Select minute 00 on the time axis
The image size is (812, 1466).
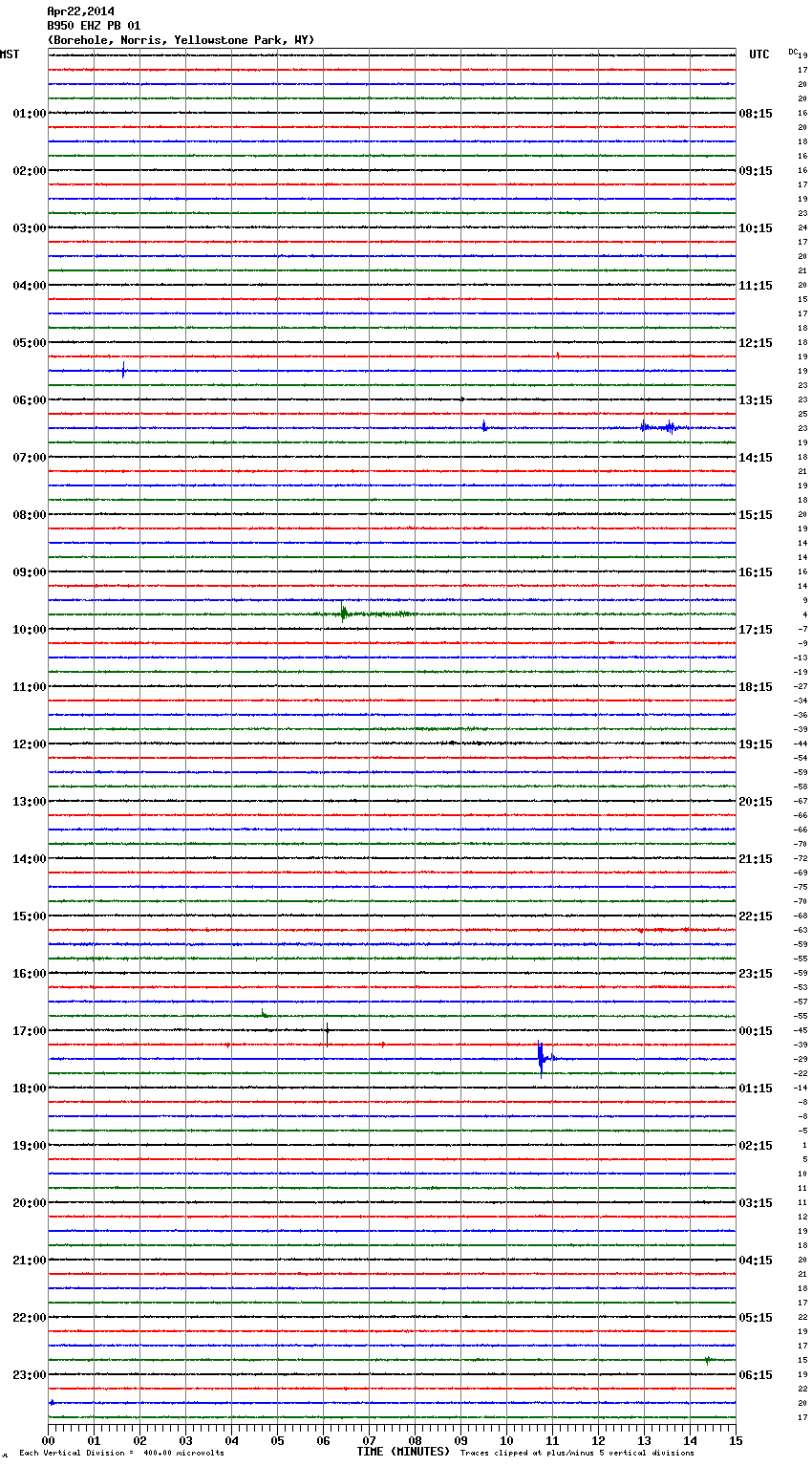49,1440
